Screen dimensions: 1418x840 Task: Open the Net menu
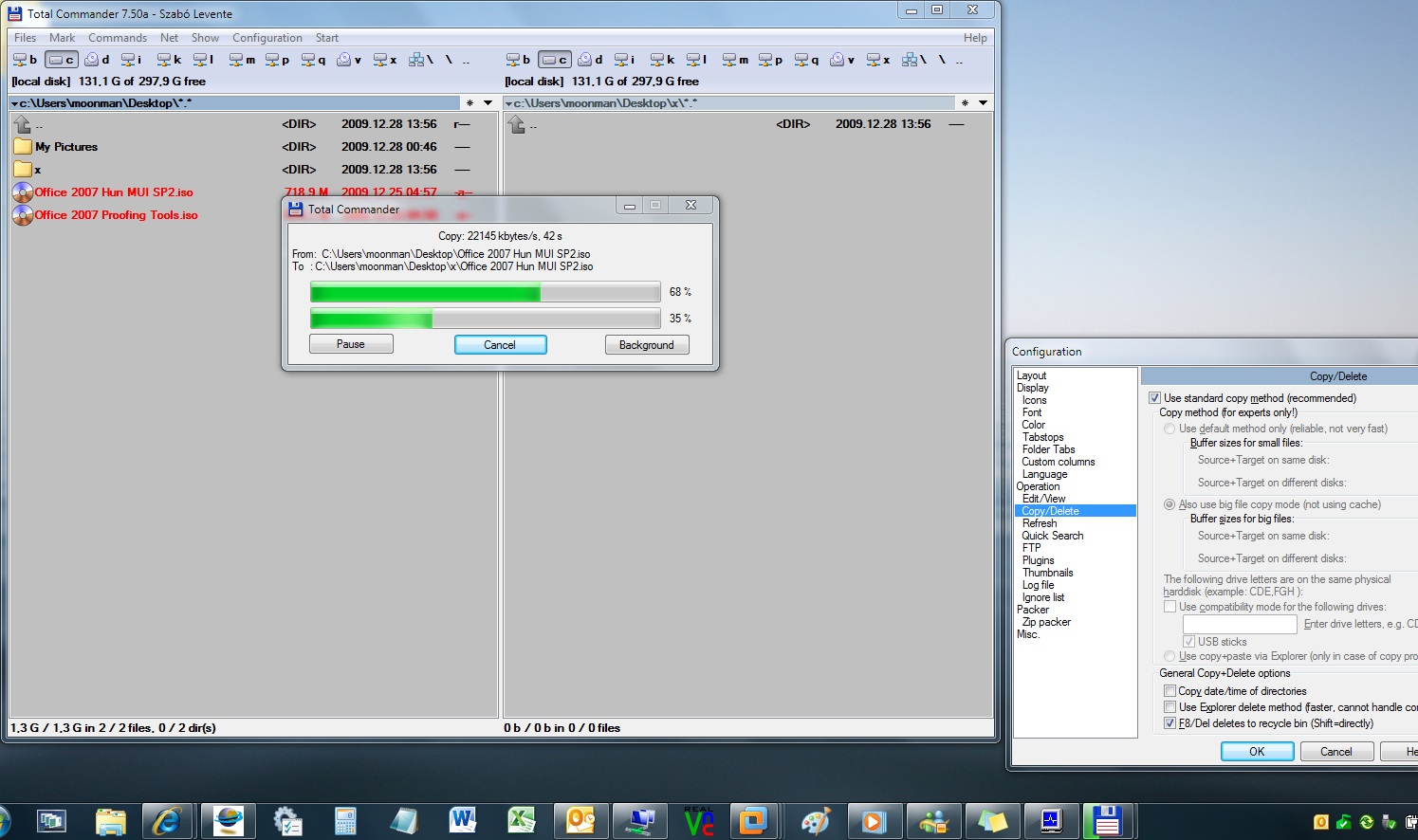point(169,38)
